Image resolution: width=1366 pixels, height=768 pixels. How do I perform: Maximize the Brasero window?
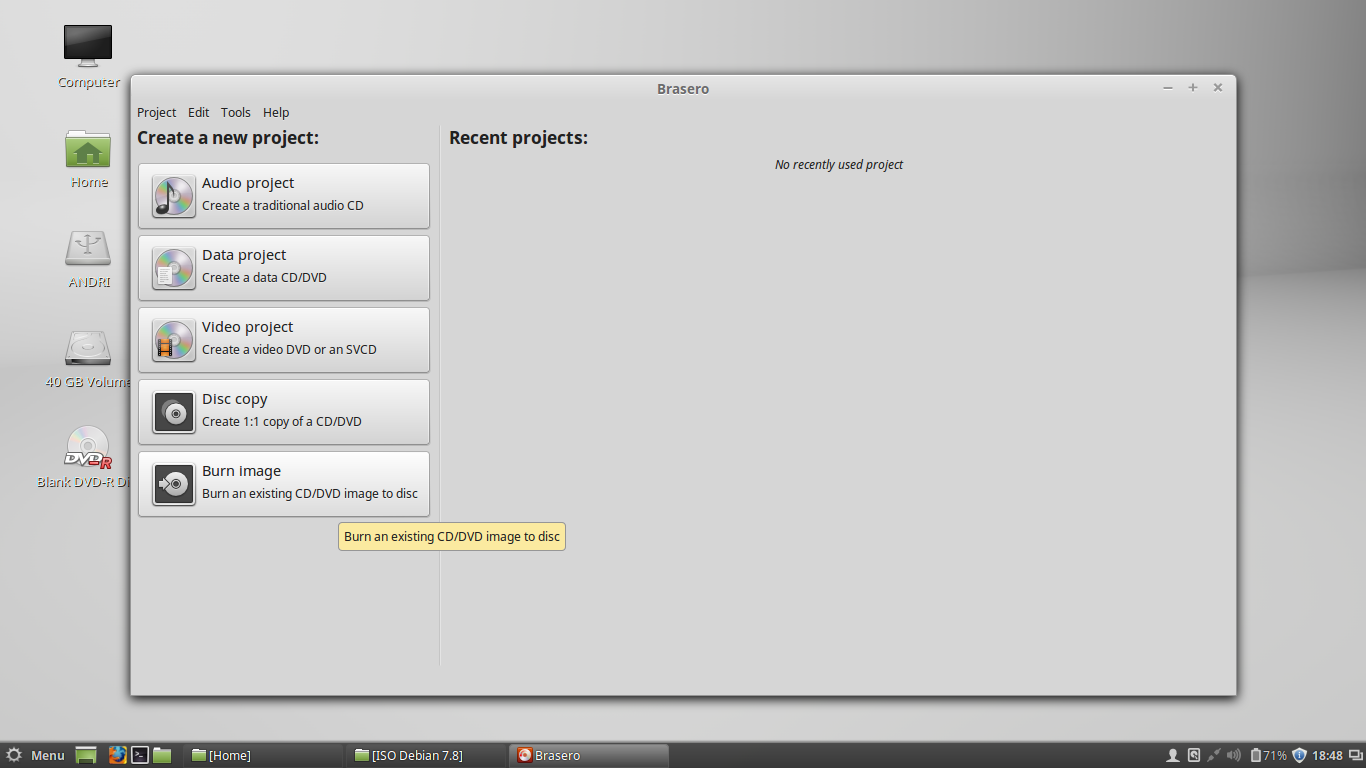[x=1193, y=88]
